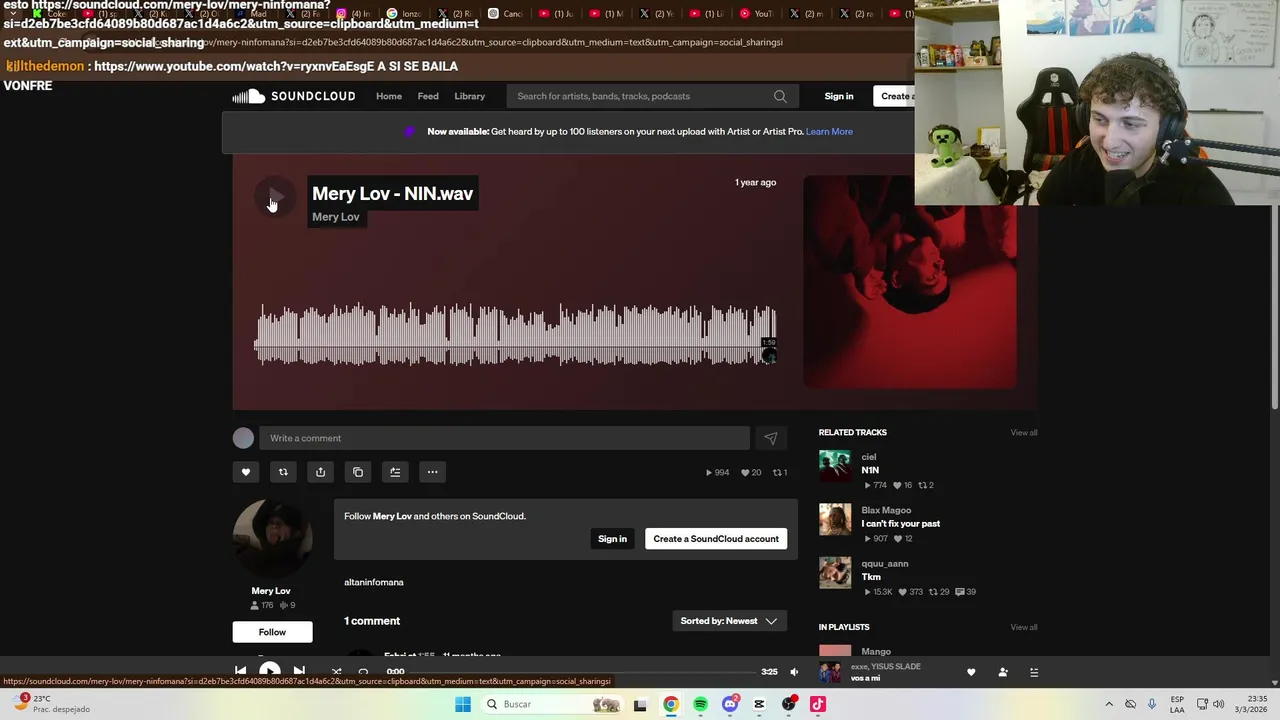Copy the track link with copy icon
The height and width of the screenshot is (720, 1280).
[358, 472]
